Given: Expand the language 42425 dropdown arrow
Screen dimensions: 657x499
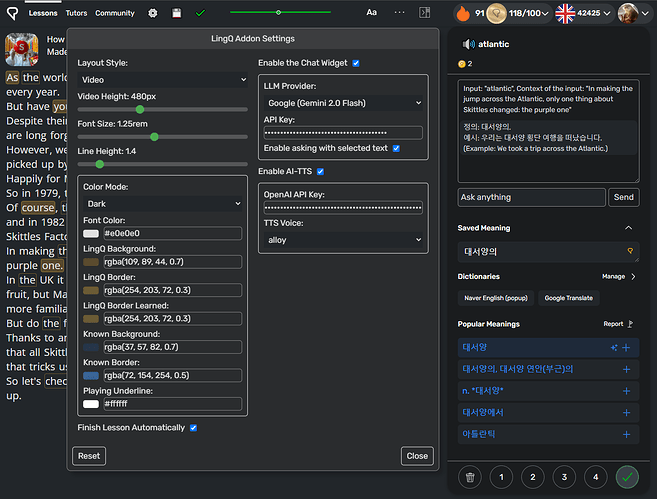Looking at the screenshot, I should pyautogui.click(x=607, y=14).
